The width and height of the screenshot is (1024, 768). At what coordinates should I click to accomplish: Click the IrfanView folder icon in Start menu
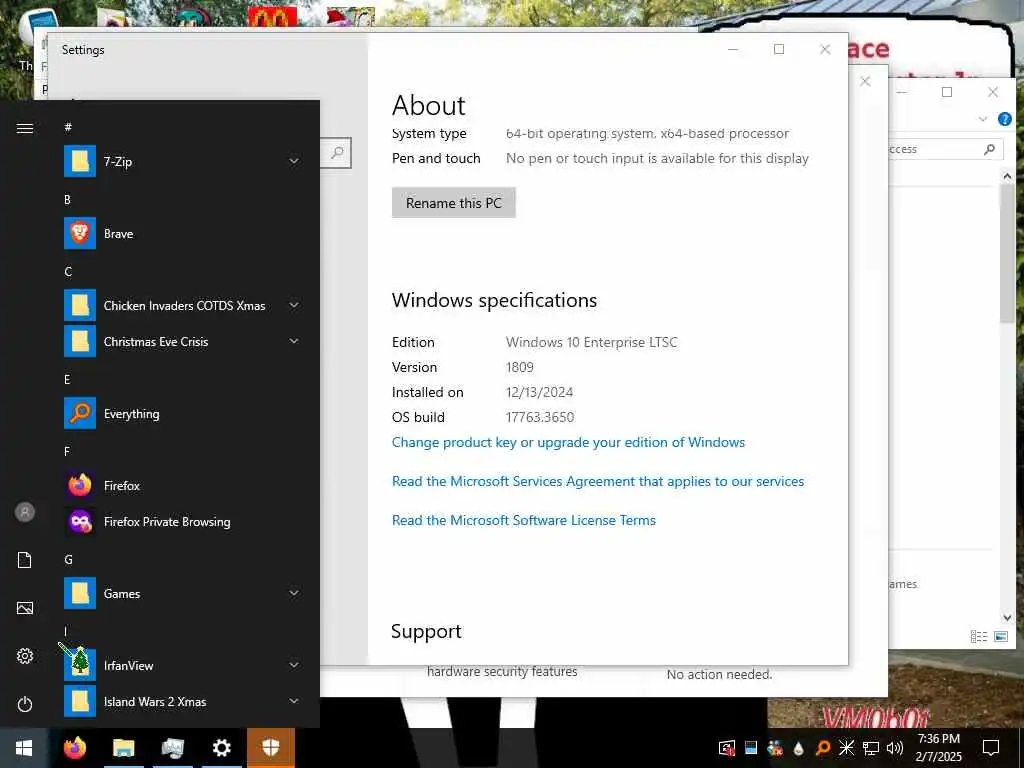pos(80,665)
